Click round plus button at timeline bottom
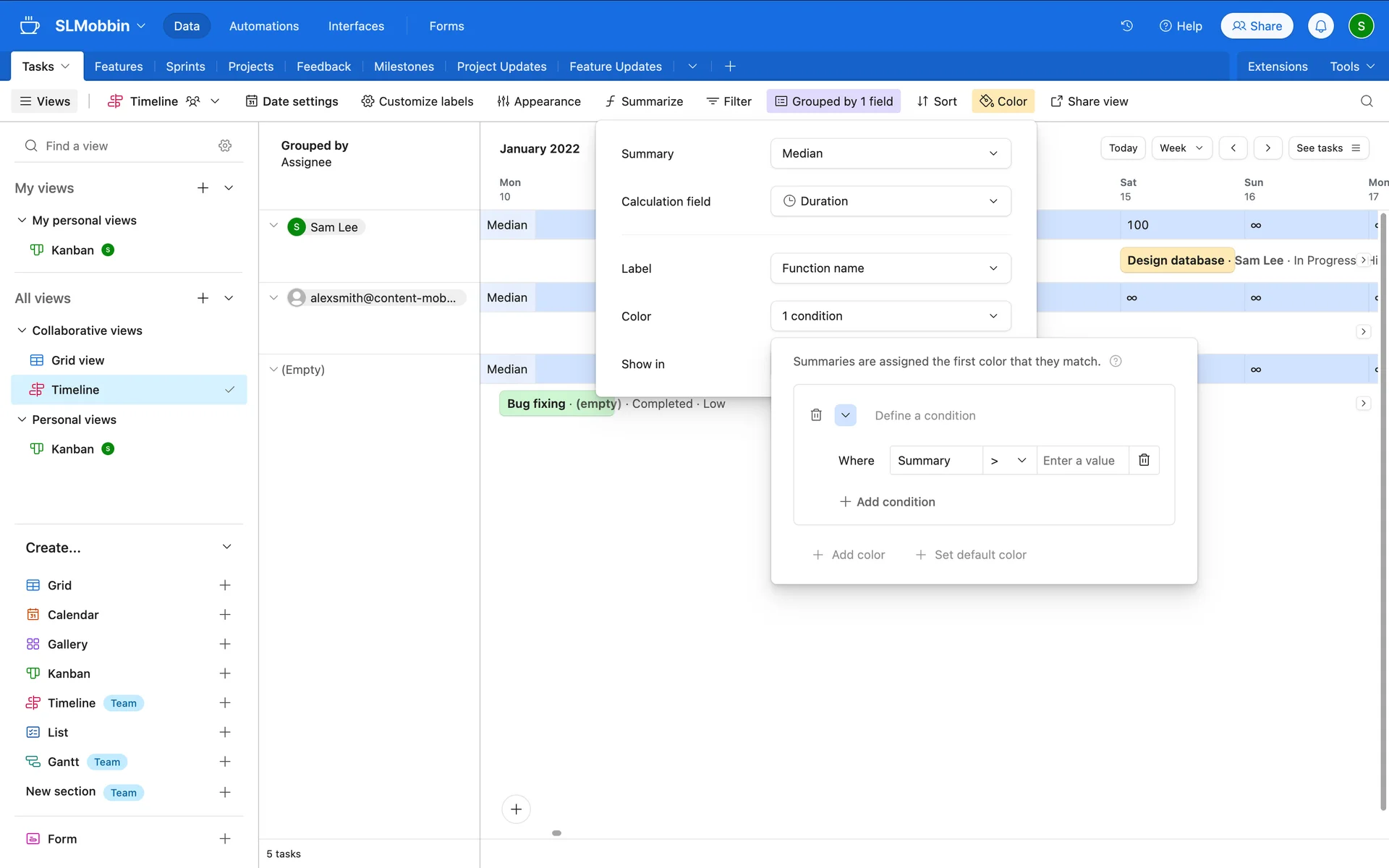Screen dimensions: 1389x868 [x=516, y=809]
